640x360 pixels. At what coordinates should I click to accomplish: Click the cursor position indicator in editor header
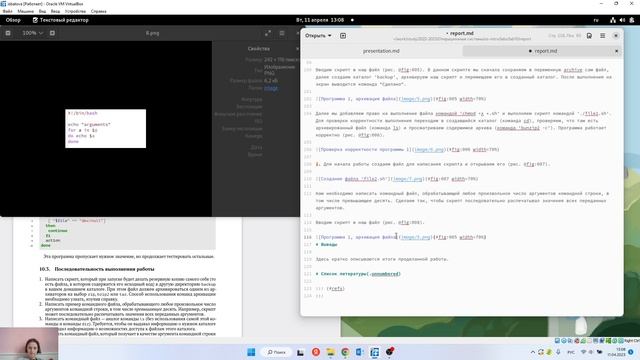tap(564, 36)
